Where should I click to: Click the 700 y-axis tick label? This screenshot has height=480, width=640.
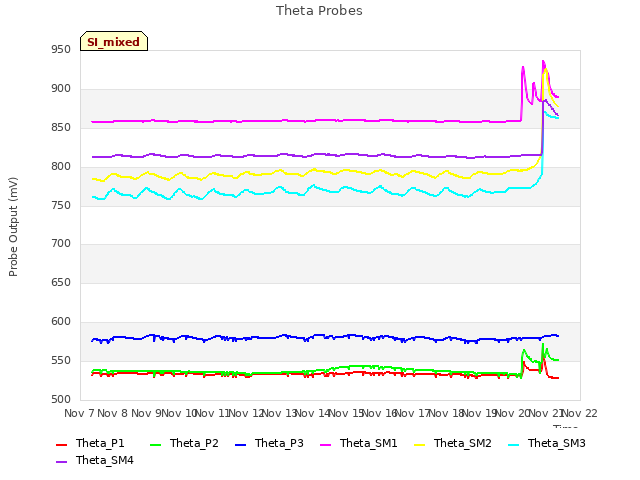(x=61, y=244)
